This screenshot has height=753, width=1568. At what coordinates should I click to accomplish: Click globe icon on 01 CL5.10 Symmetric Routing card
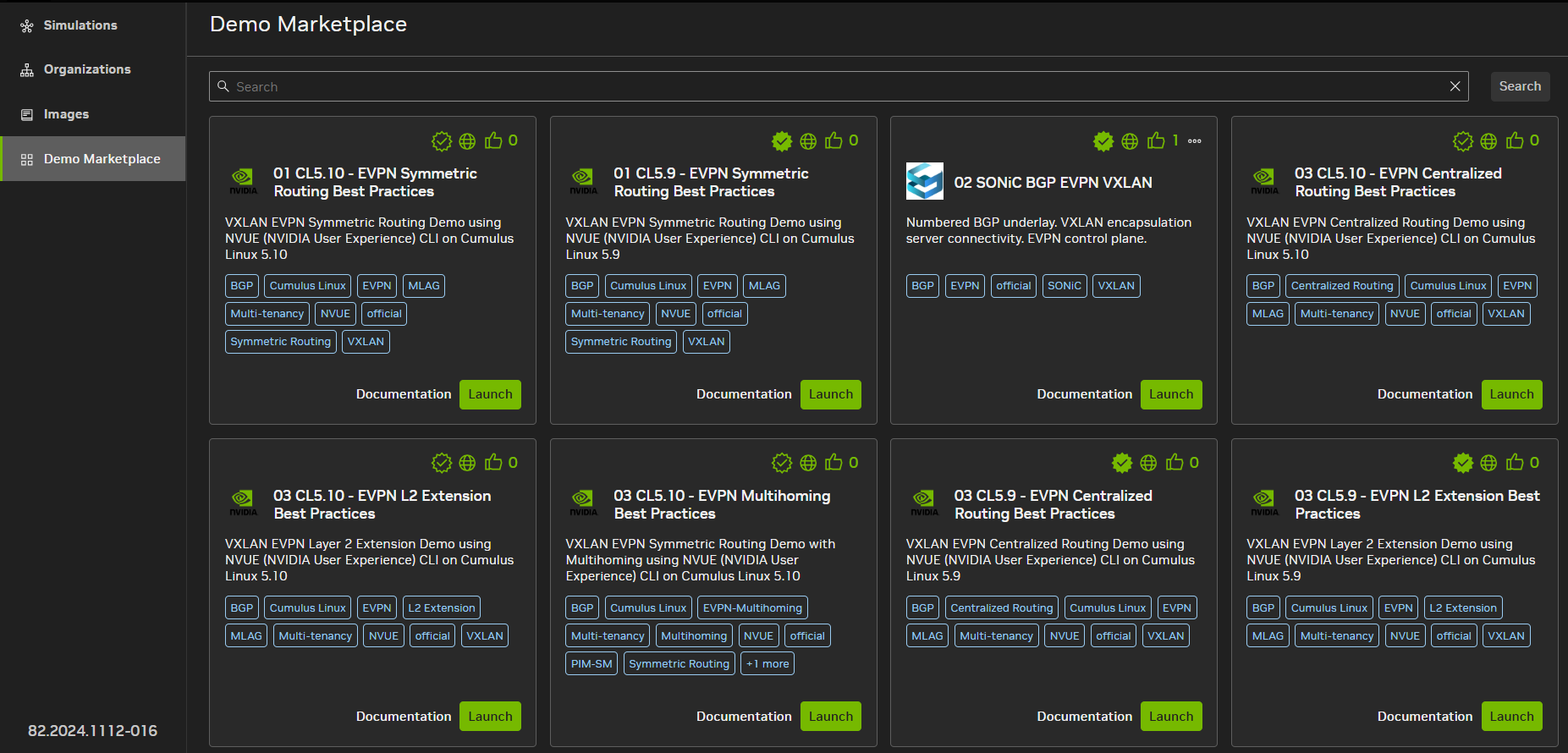(x=467, y=141)
